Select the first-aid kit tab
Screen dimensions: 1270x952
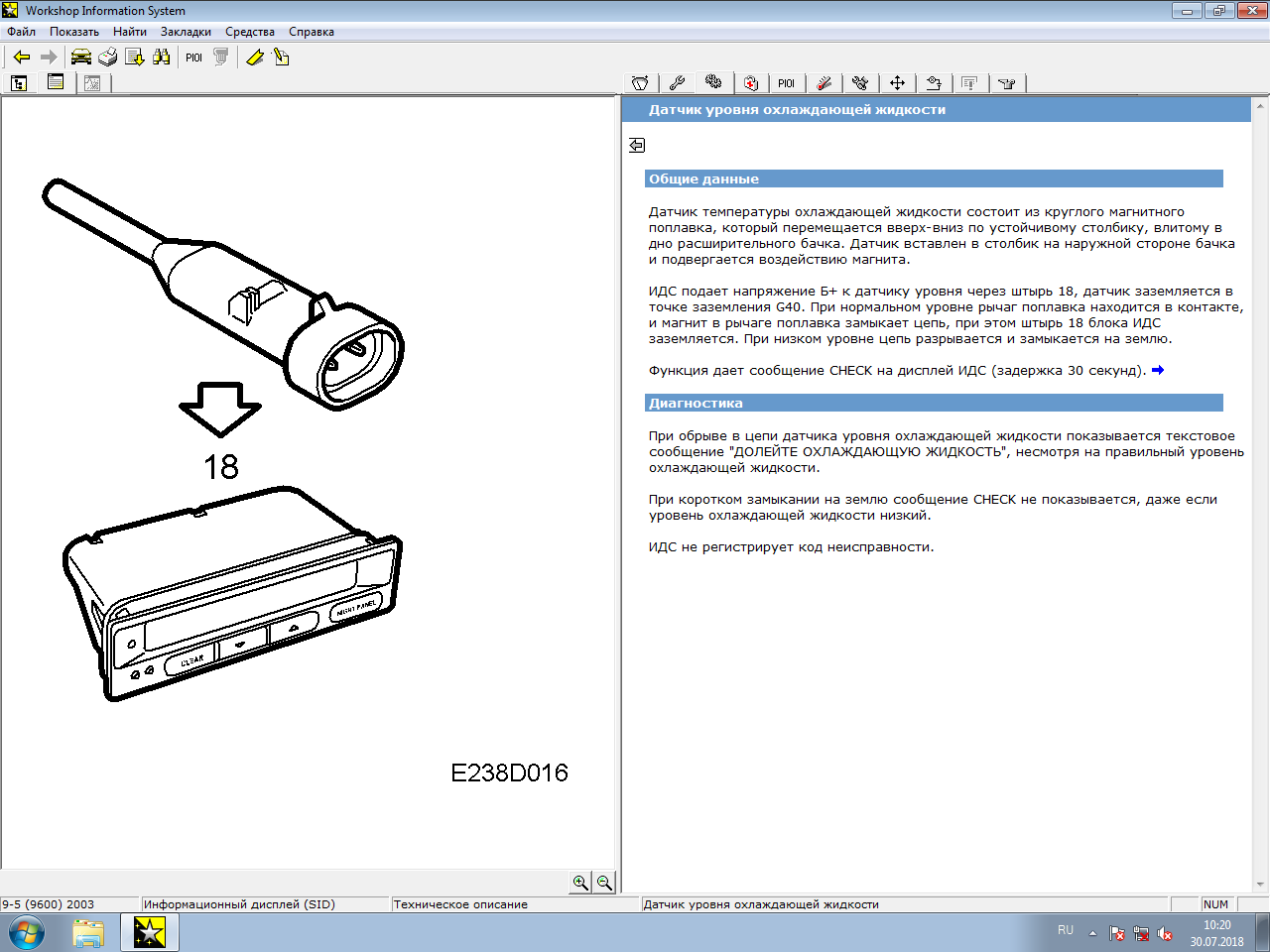click(x=751, y=83)
